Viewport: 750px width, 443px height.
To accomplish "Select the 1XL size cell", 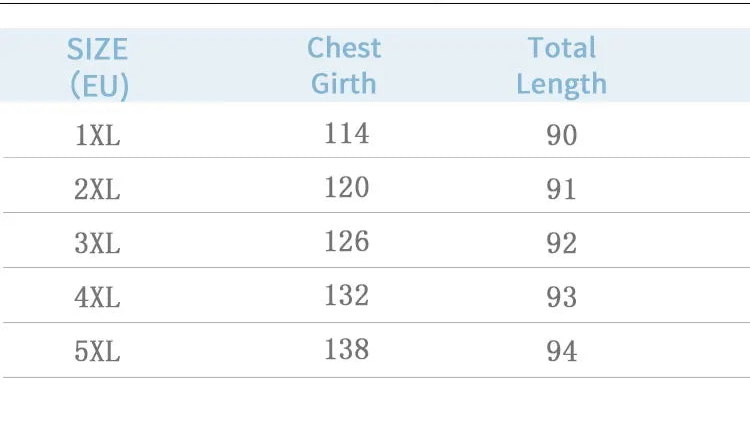I will pos(98,135).
